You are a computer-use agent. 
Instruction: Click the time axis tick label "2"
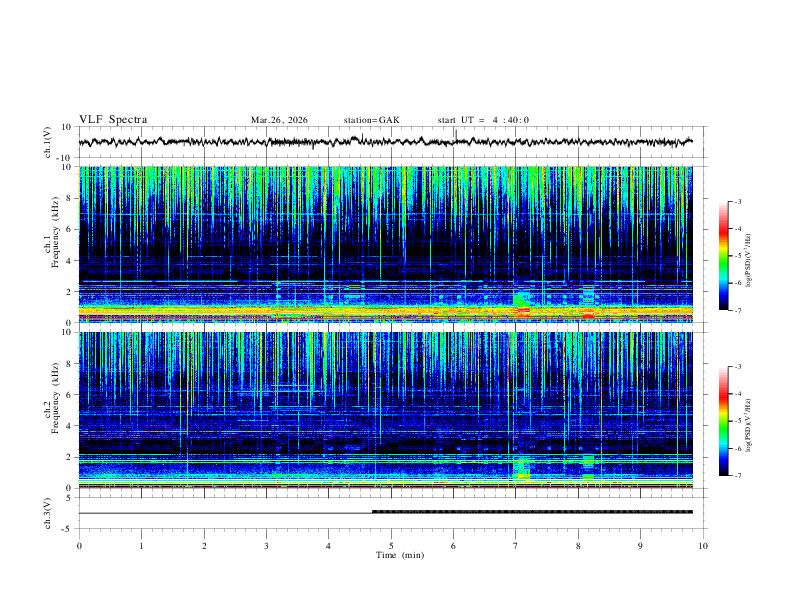pos(204,546)
